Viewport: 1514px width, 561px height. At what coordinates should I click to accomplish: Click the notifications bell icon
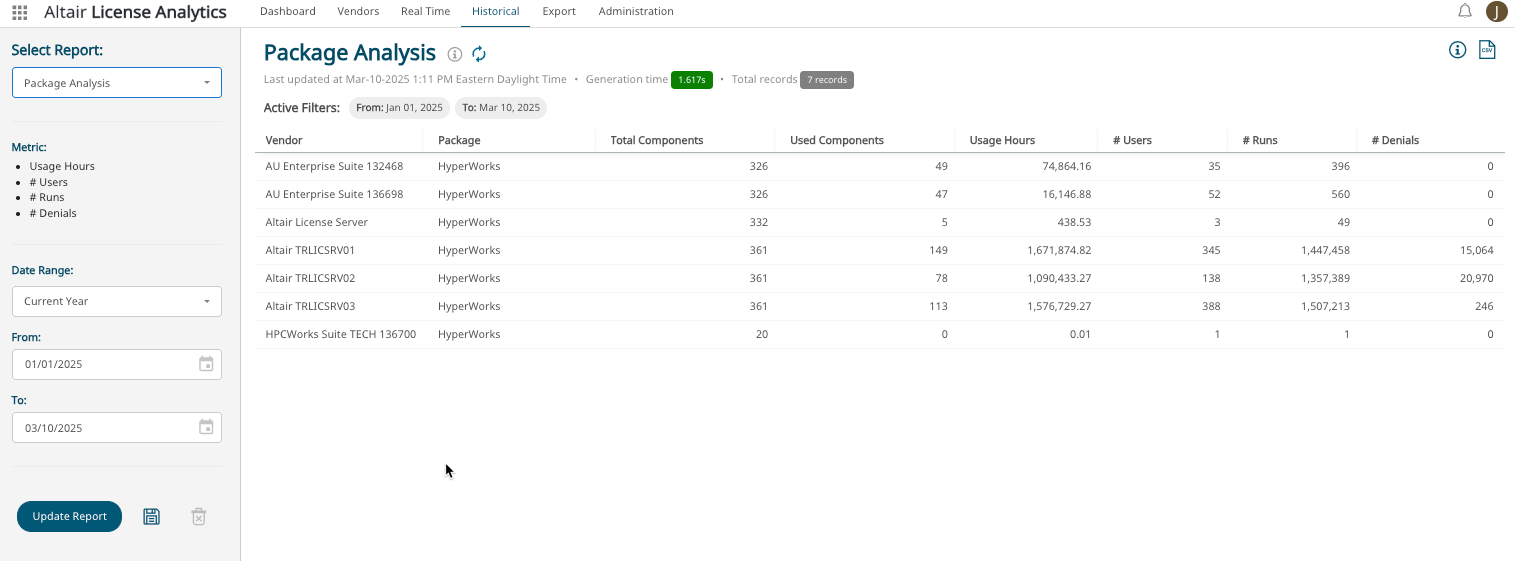[1465, 12]
